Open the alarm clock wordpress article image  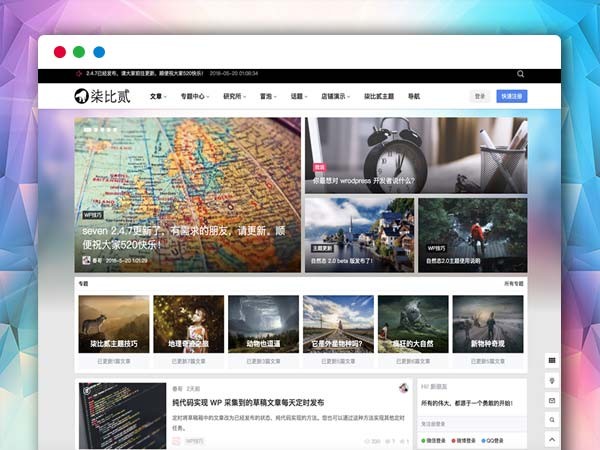tap(416, 154)
